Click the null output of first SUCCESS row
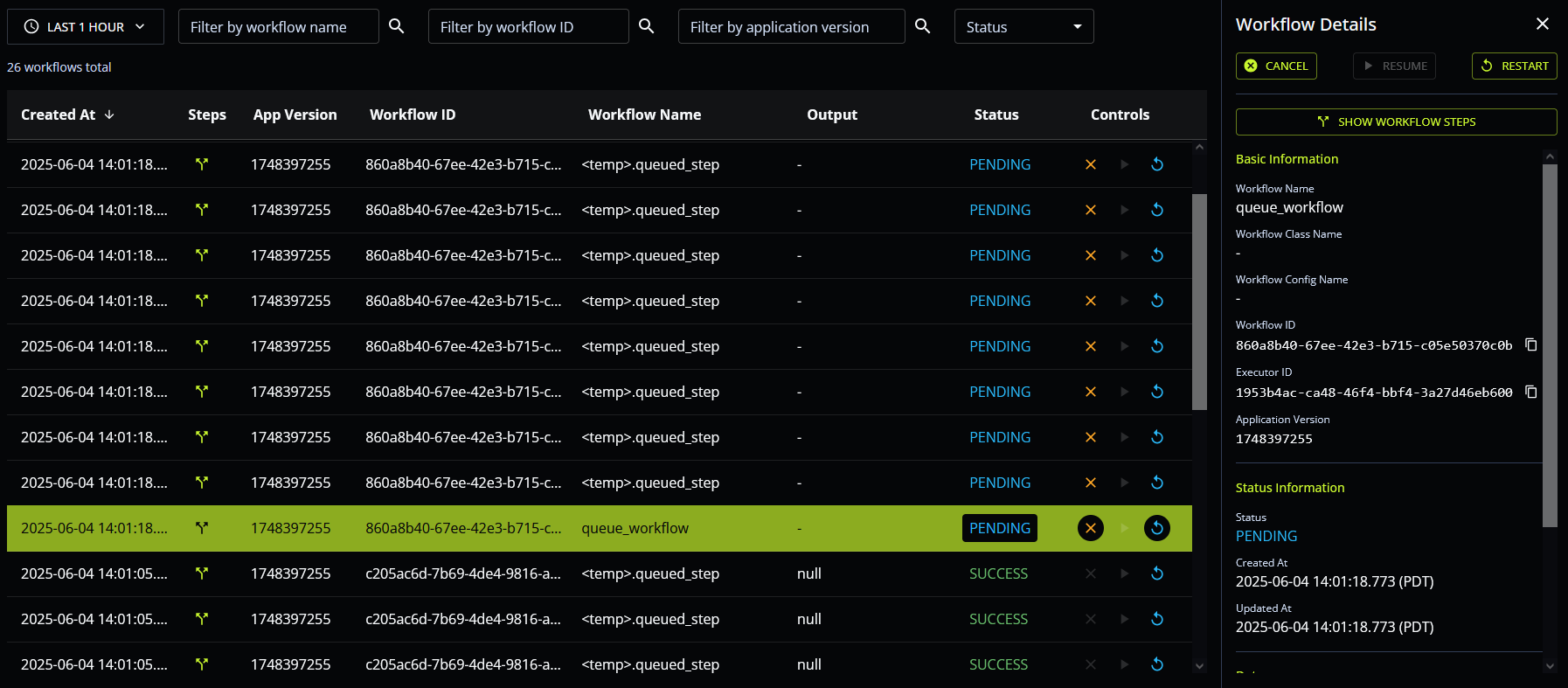The height and width of the screenshot is (688, 1568). [x=809, y=573]
